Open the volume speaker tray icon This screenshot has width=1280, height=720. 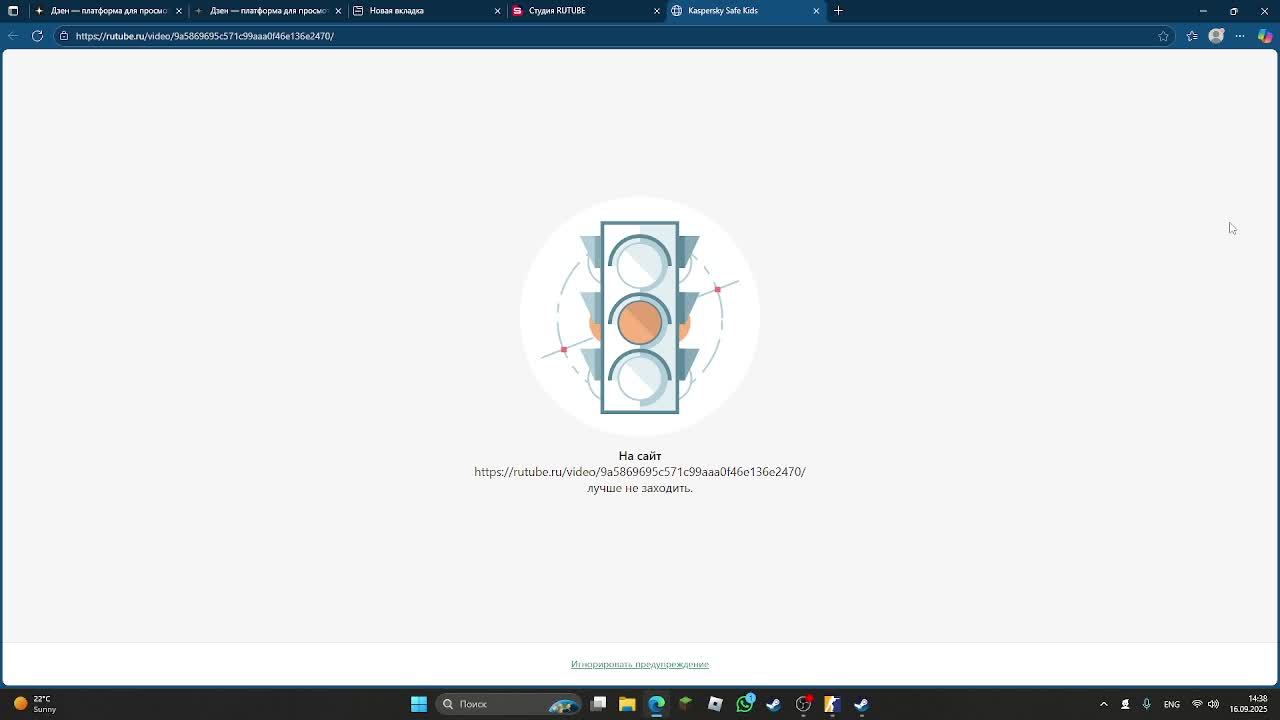tap(1214, 704)
